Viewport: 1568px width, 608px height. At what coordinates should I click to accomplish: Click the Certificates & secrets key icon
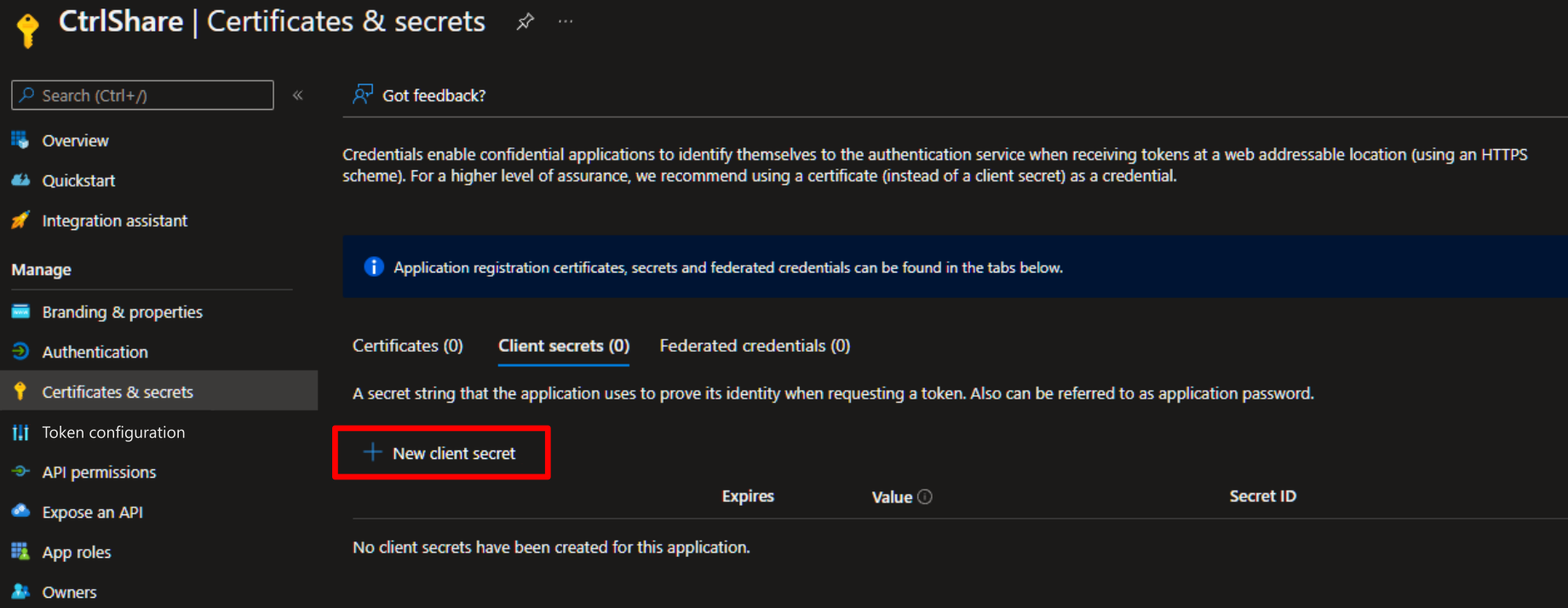click(x=20, y=391)
